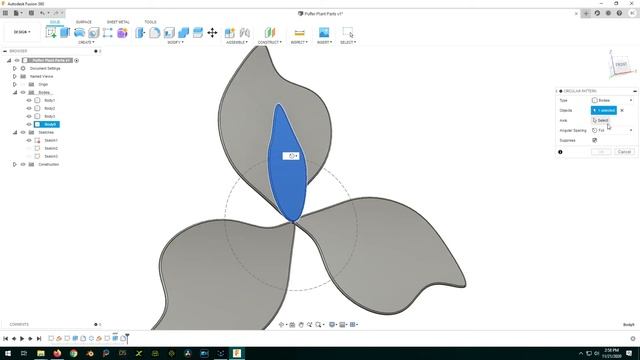Click the ViewCube front face
This screenshot has width=640, height=360.
(621, 64)
